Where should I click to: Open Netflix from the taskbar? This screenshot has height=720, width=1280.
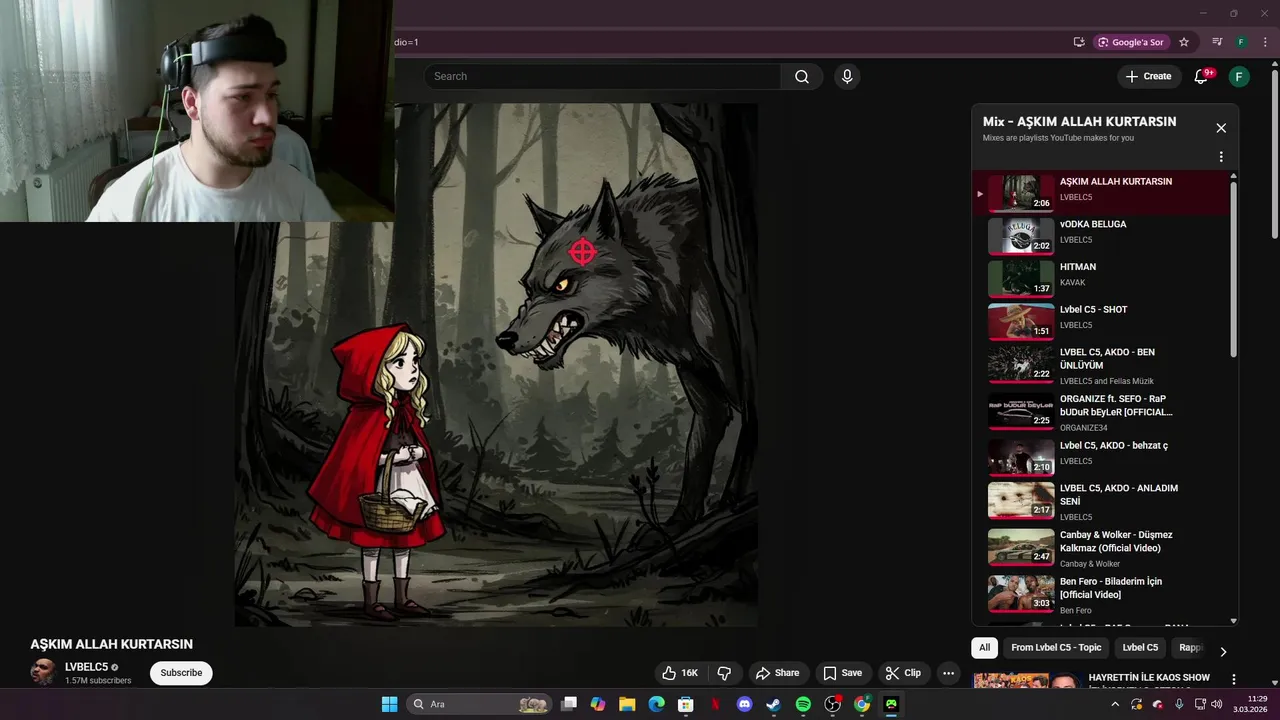[715, 704]
